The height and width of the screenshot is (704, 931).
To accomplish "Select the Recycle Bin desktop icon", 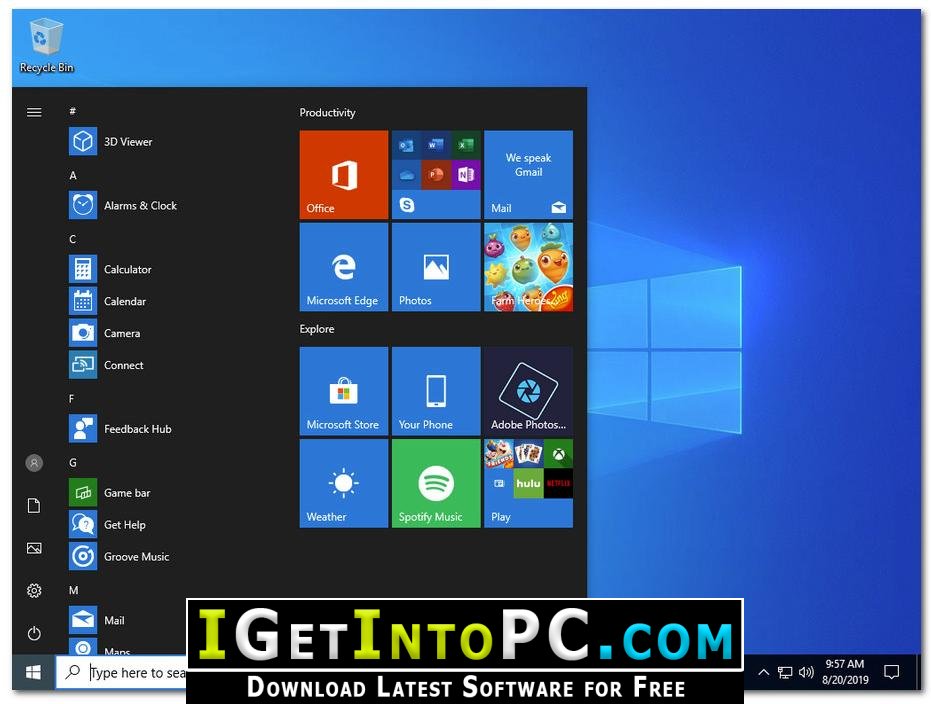I will tap(46, 46).
